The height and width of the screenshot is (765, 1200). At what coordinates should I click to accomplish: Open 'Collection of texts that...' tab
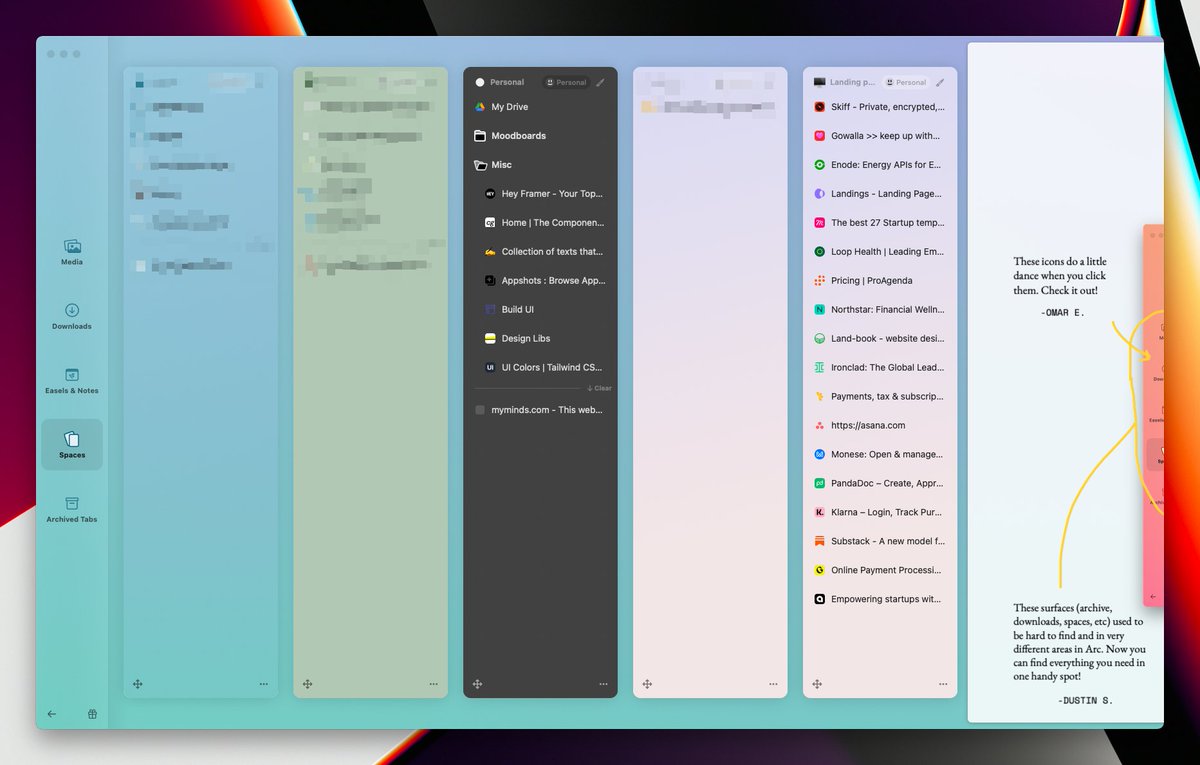[x=545, y=252]
